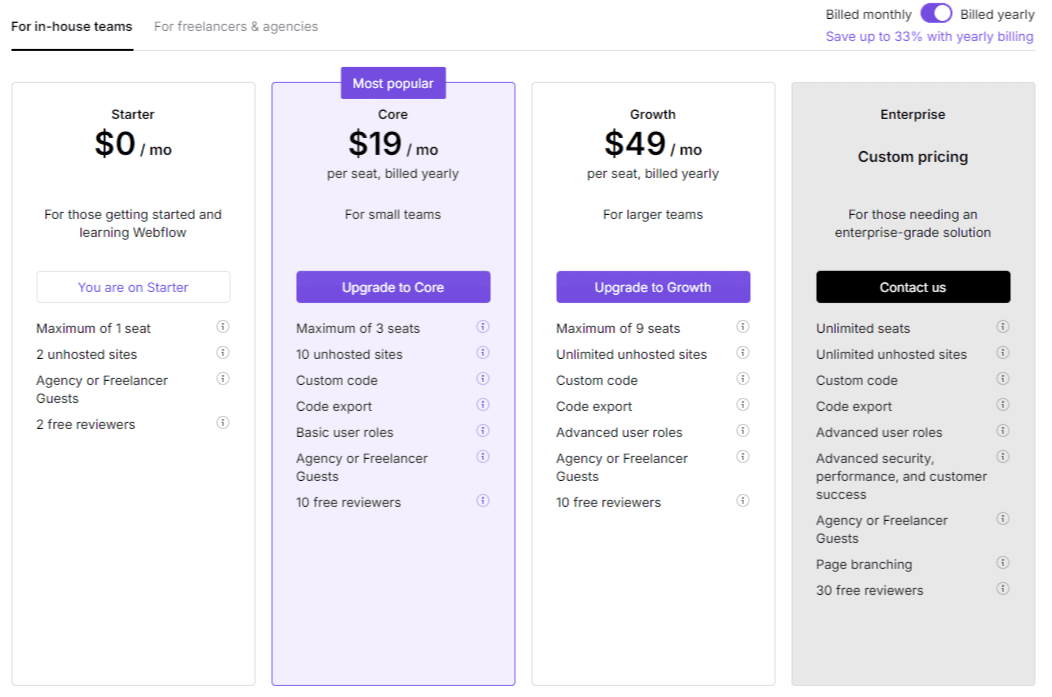Open info icon for Growth 10 free reviewers
Viewport: 1052px width, 697px height.
(743, 501)
